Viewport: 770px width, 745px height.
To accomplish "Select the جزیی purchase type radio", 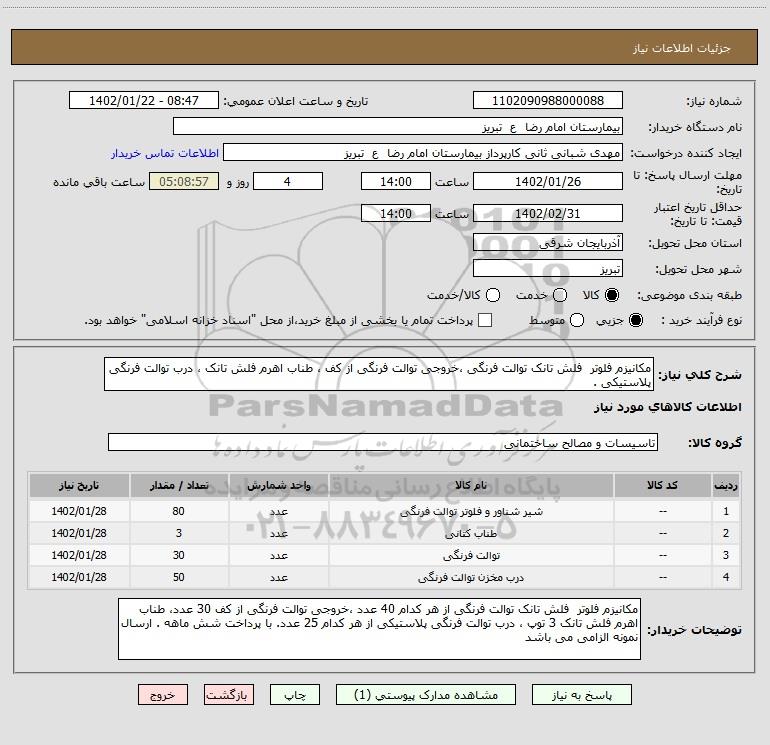I will pyautogui.click(x=636, y=320).
